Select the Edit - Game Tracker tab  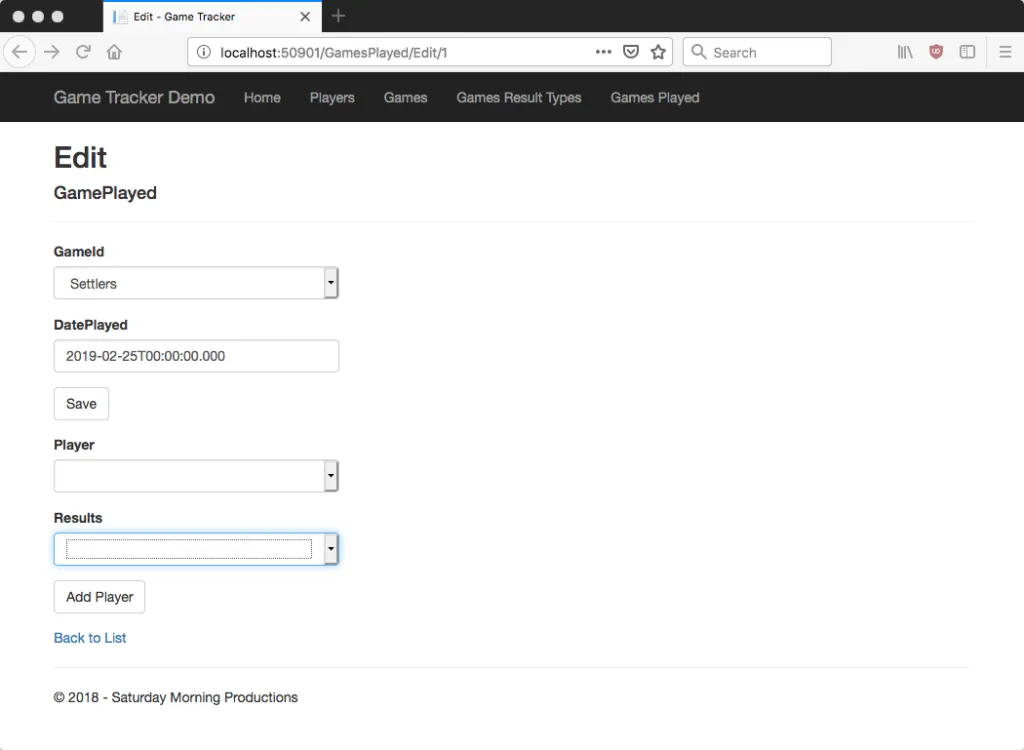tap(212, 16)
